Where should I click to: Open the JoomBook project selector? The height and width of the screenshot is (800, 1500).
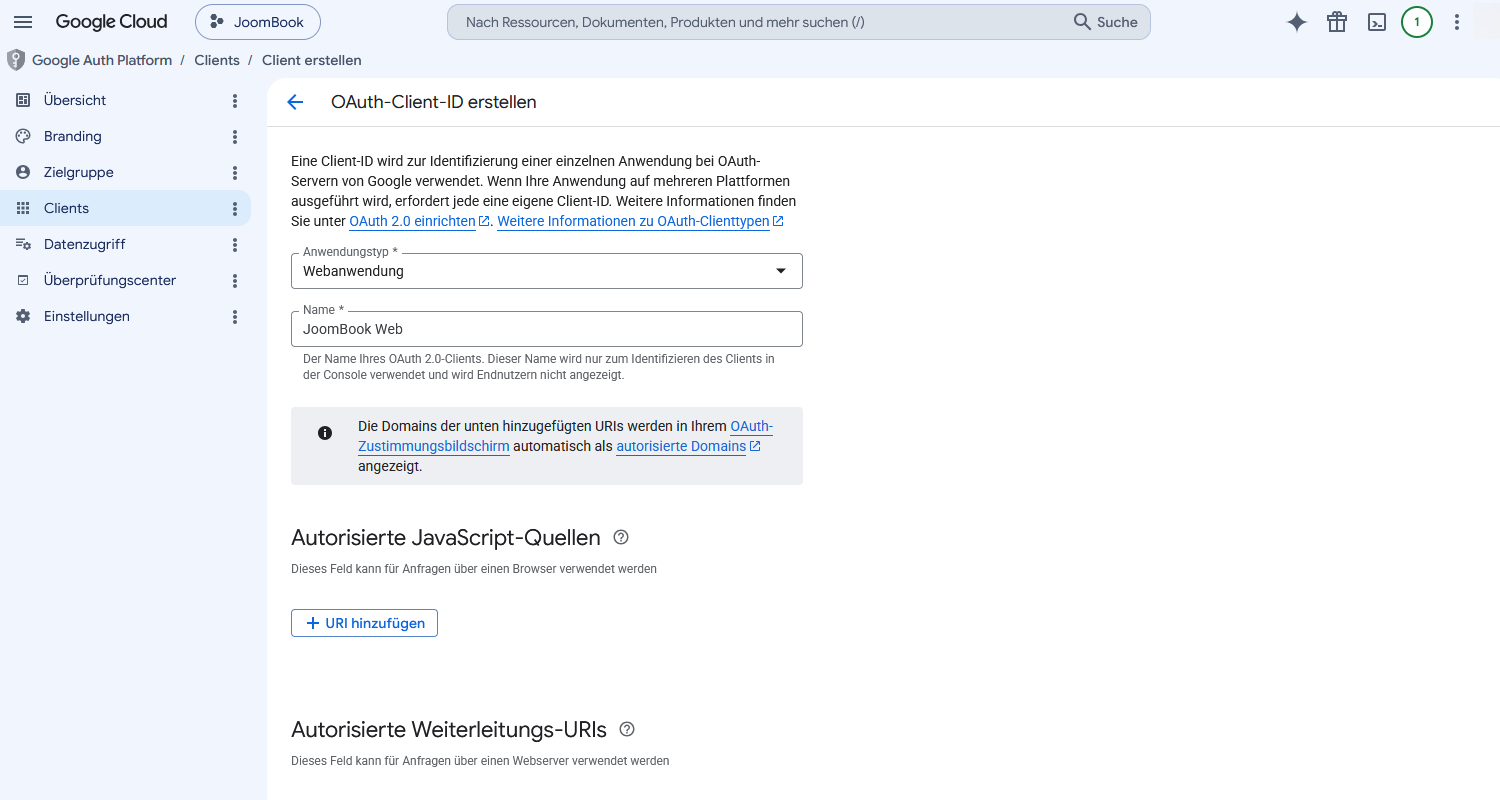[258, 22]
